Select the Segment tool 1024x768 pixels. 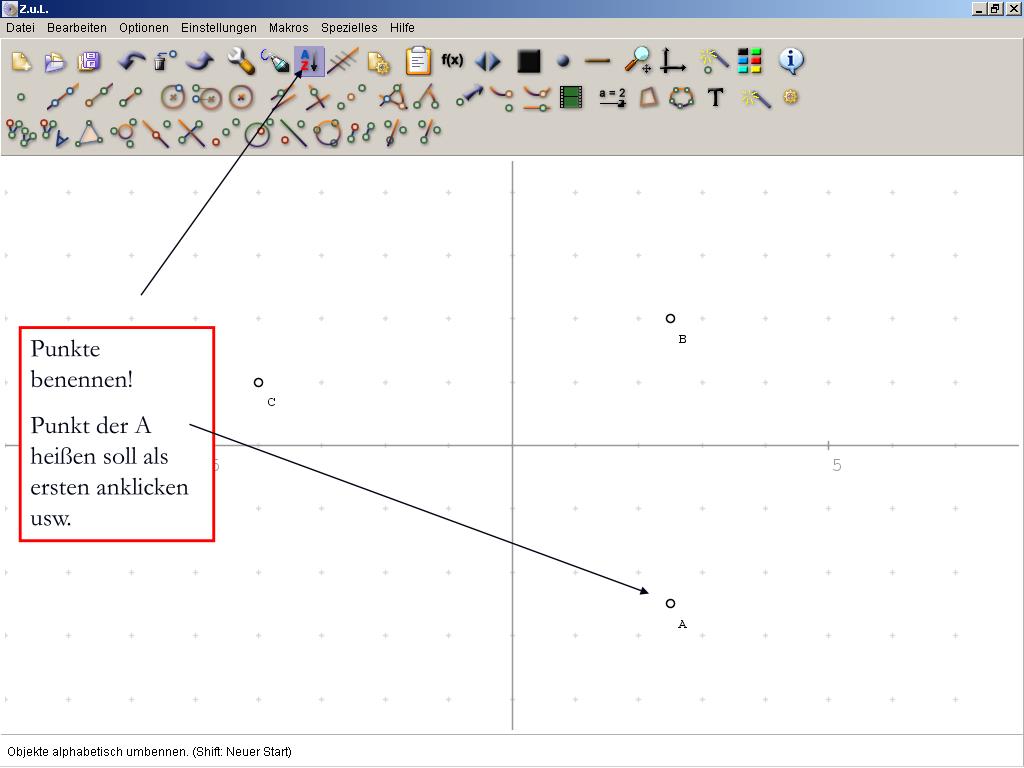click(131, 97)
